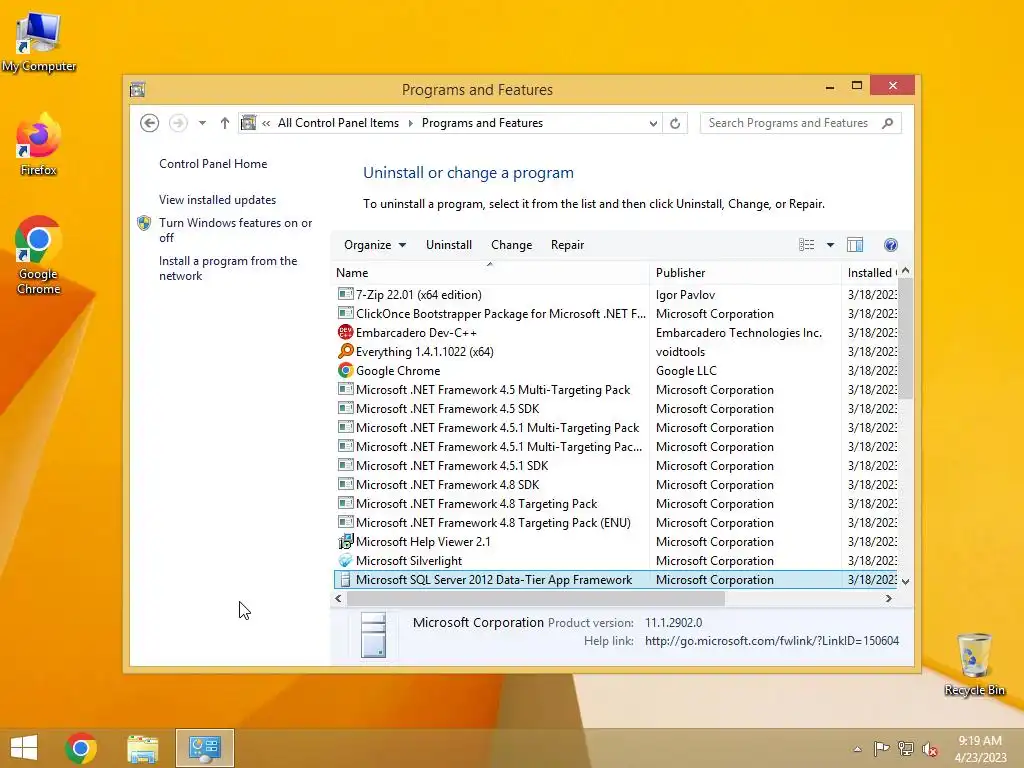Click Uninstall in the toolbar
The width and height of the screenshot is (1024, 768).
click(x=449, y=245)
